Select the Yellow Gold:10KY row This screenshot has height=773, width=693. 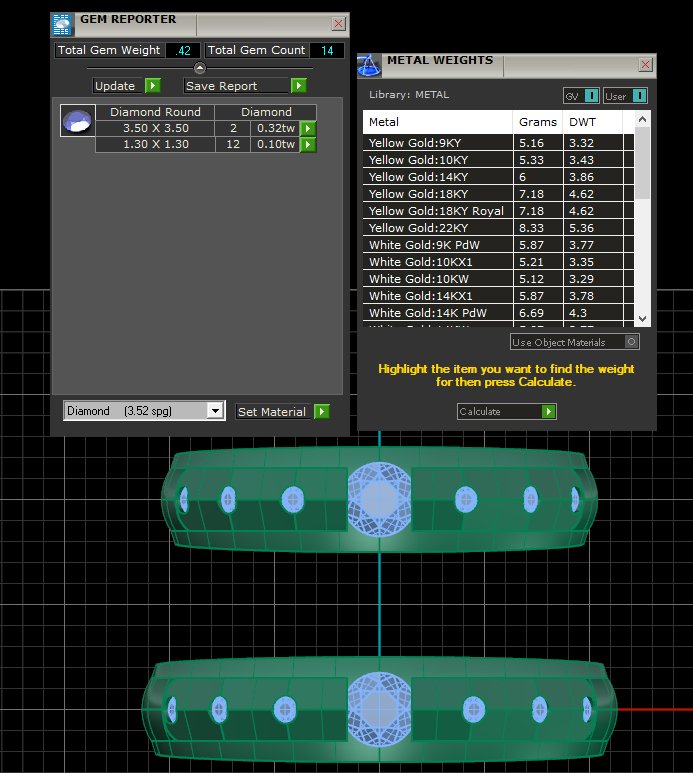pyautogui.click(x=498, y=160)
